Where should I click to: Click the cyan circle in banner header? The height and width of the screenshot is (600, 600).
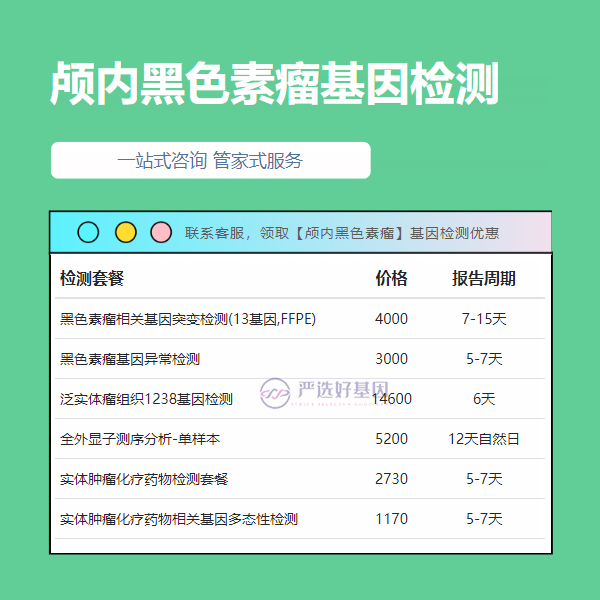pos(88,232)
